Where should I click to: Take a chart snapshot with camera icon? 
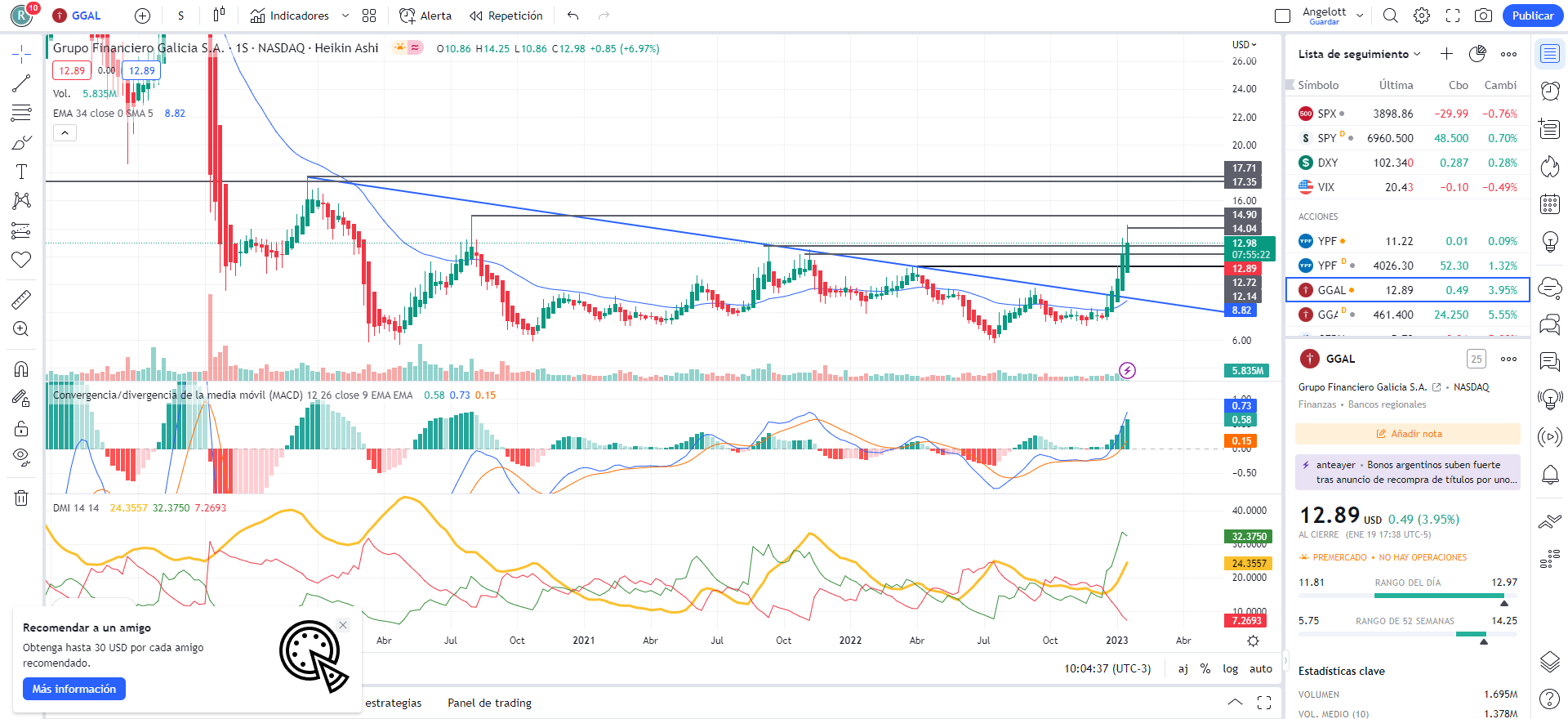click(x=1483, y=16)
